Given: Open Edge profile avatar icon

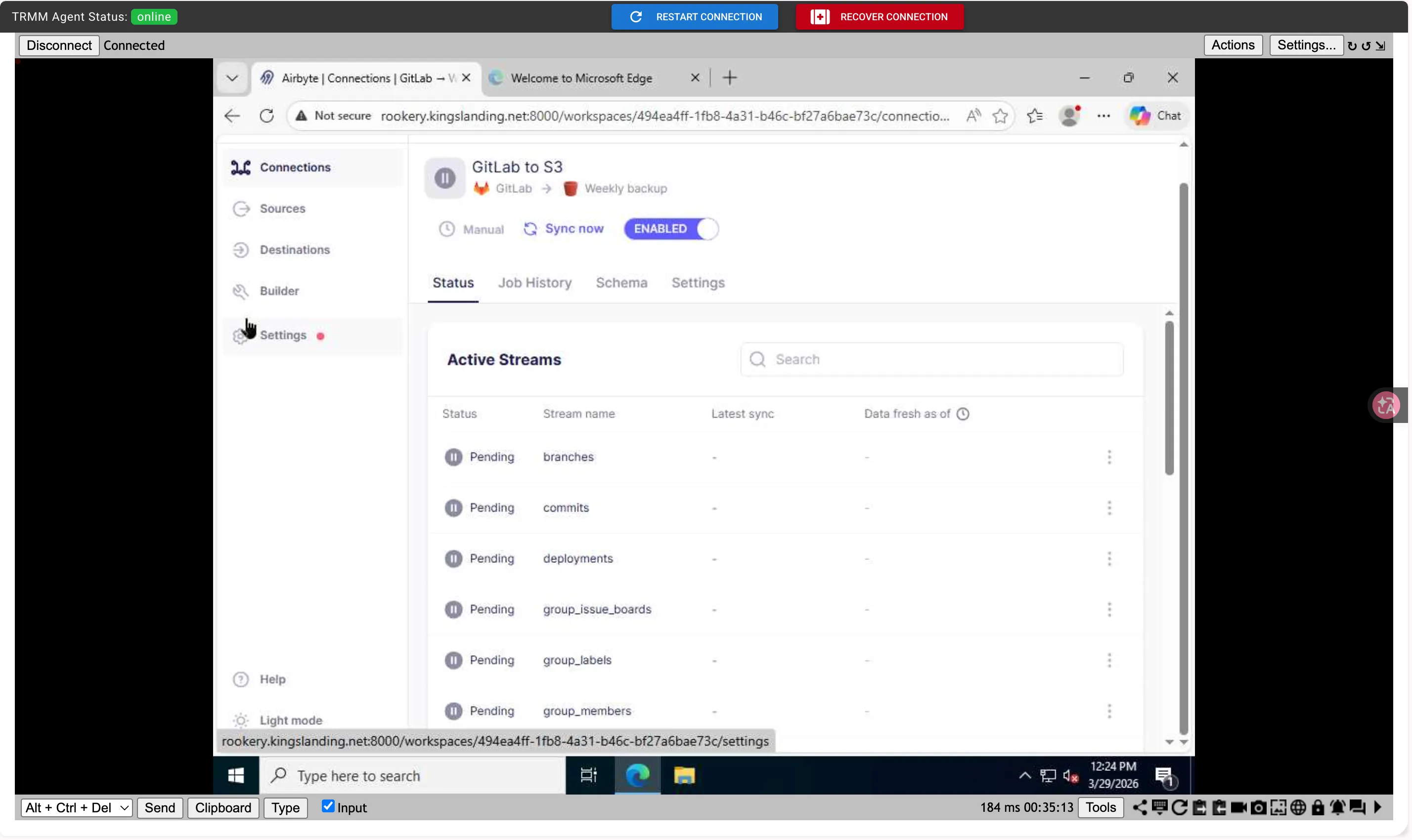Looking at the screenshot, I should (x=1069, y=116).
